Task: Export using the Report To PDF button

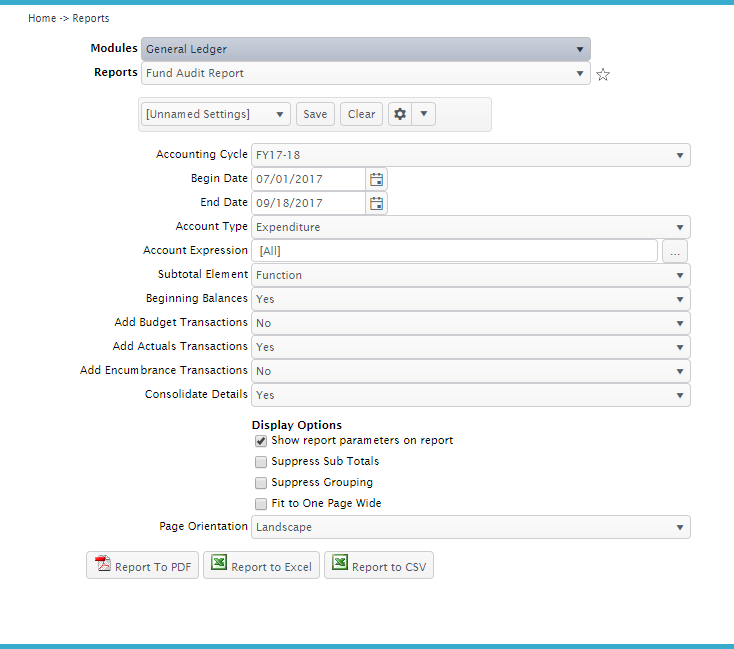Action: (x=143, y=566)
